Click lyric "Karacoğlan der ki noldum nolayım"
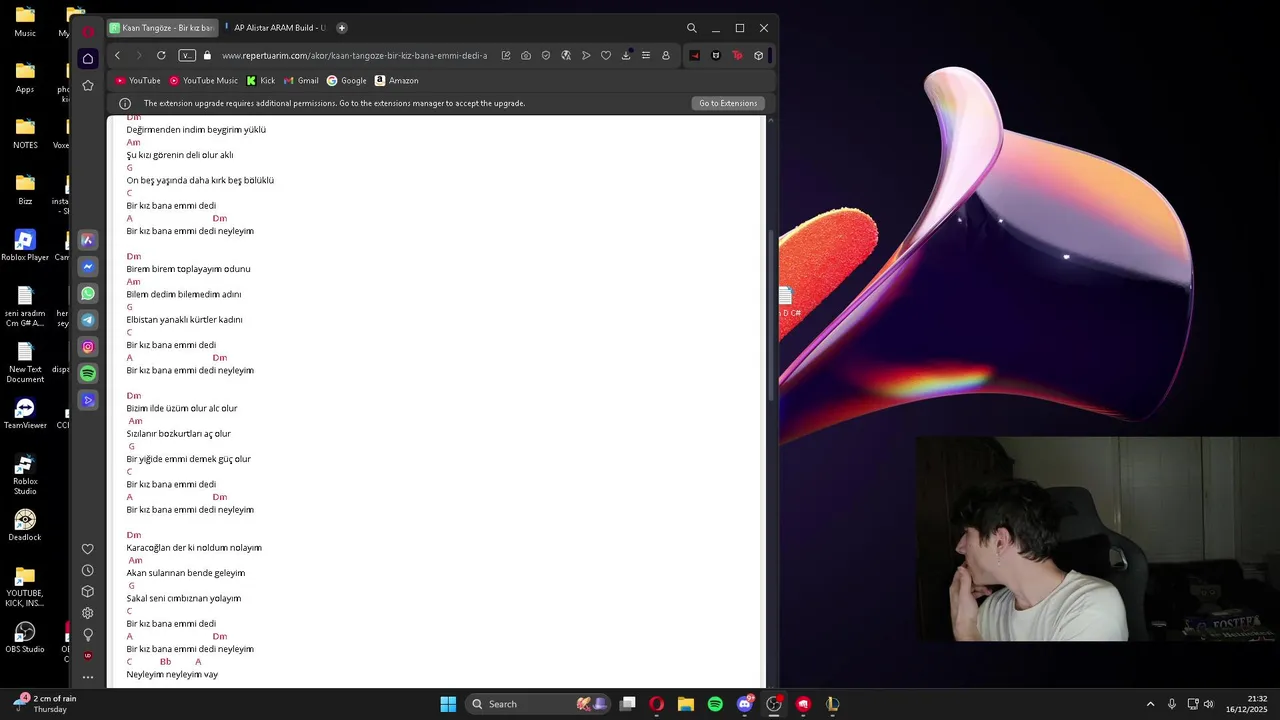The image size is (1280, 720). 194,548
